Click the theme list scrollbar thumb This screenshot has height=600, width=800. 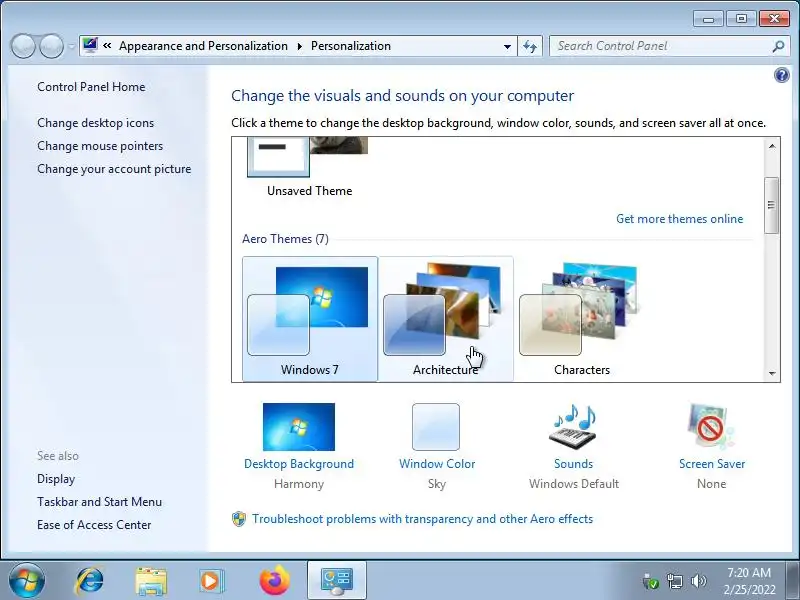pyautogui.click(x=771, y=205)
